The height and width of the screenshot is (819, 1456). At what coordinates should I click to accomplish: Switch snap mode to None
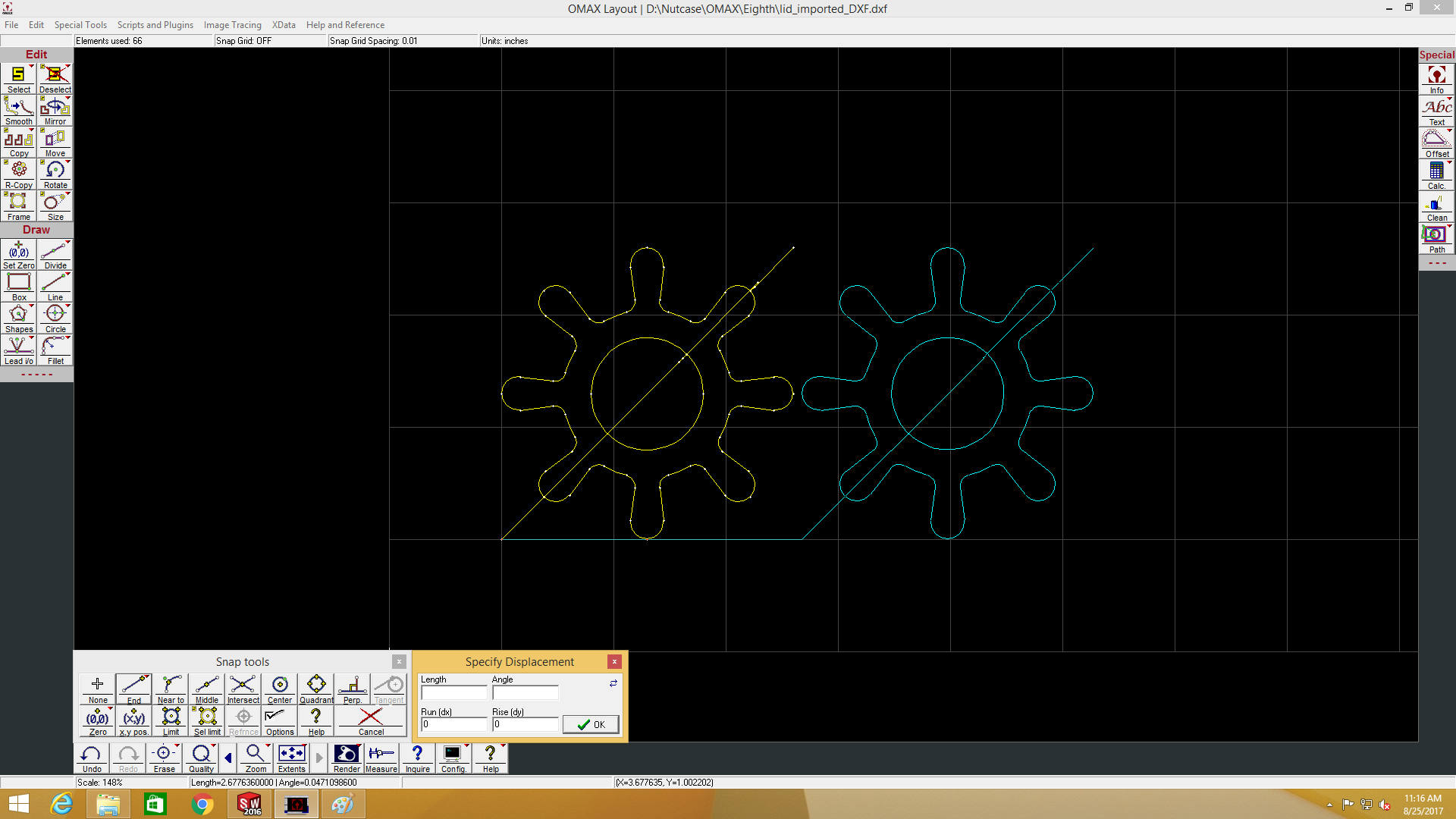pos(98,689)
